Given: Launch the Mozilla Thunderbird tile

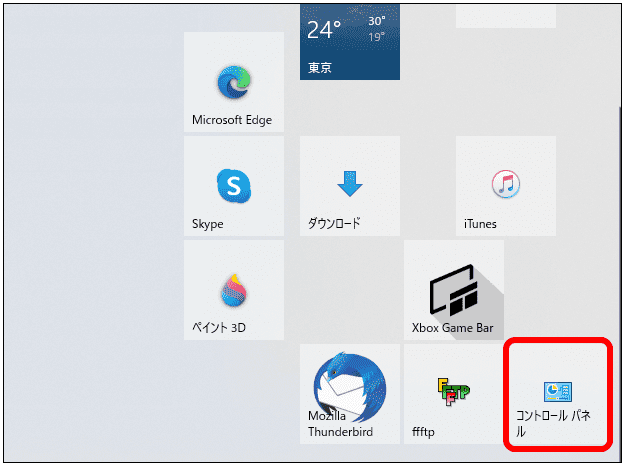Looking at the screenshot, I should 350,394.
